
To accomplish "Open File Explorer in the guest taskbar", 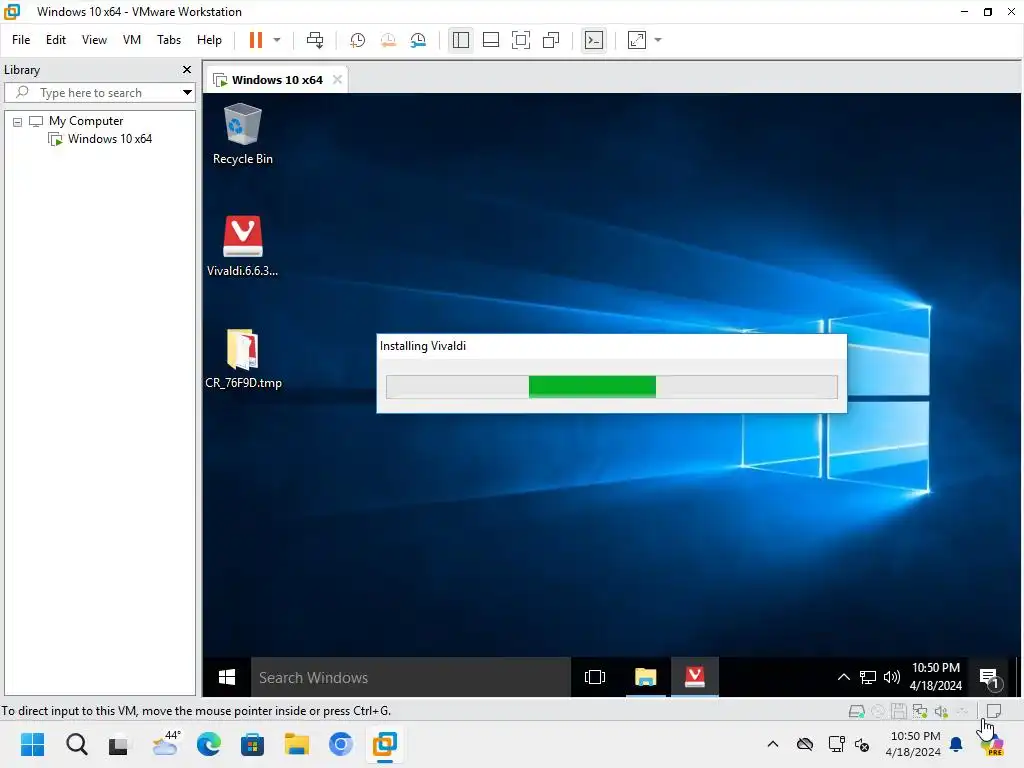I will (x=645, y=677).
